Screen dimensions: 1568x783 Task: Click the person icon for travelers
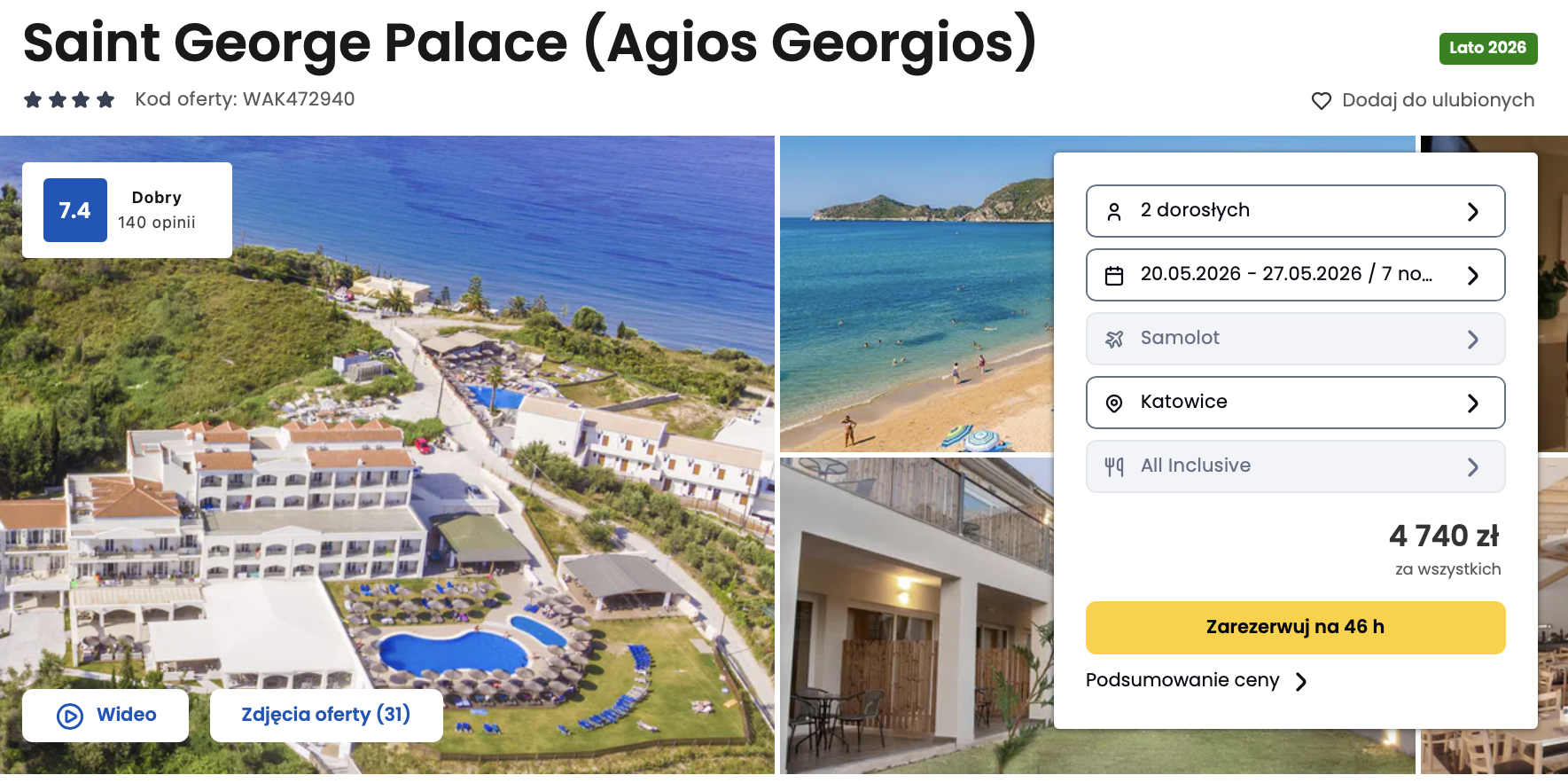(x=1114, y=212)
